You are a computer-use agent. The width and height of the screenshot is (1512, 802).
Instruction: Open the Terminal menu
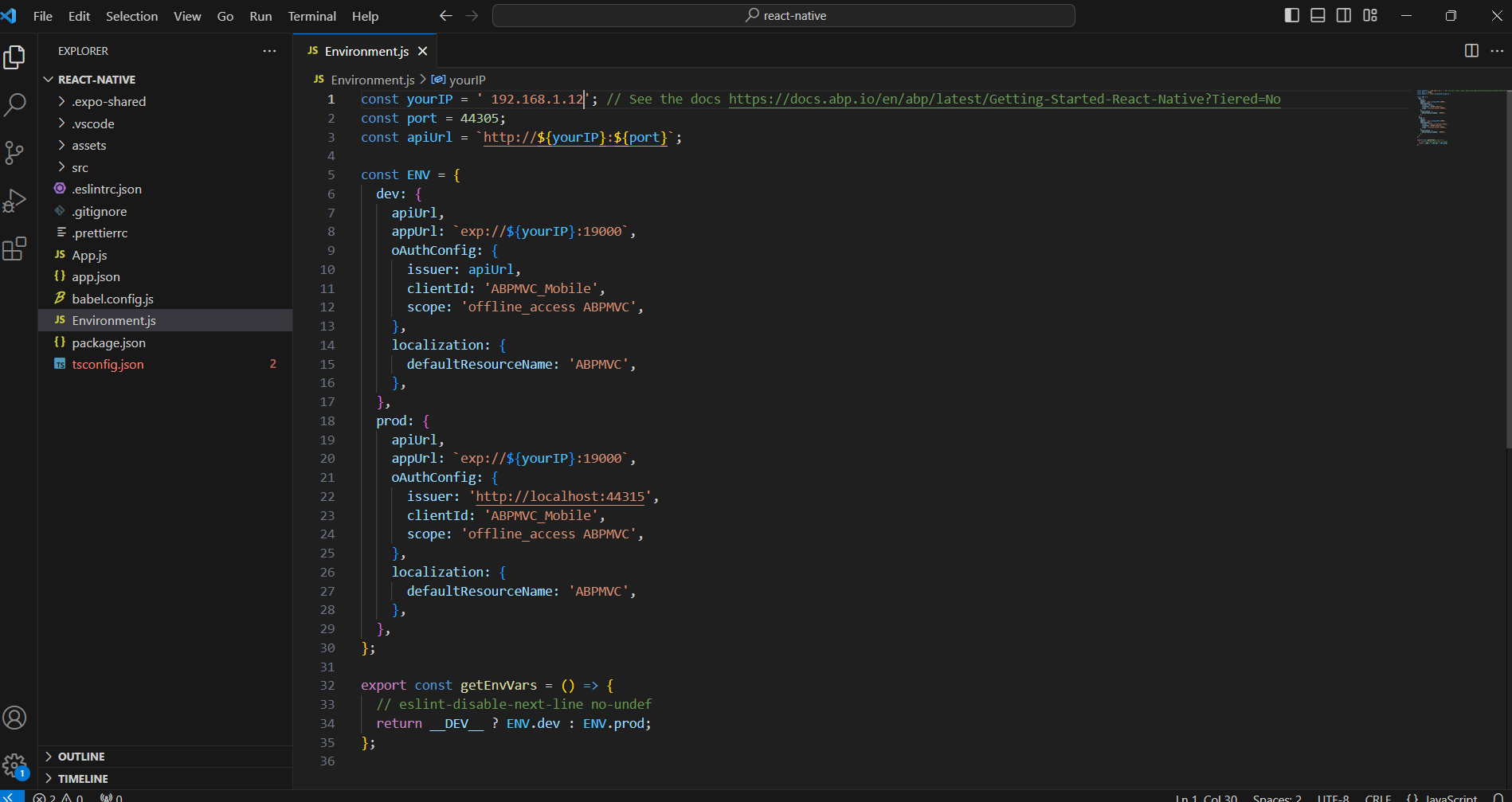coord(311,16)
